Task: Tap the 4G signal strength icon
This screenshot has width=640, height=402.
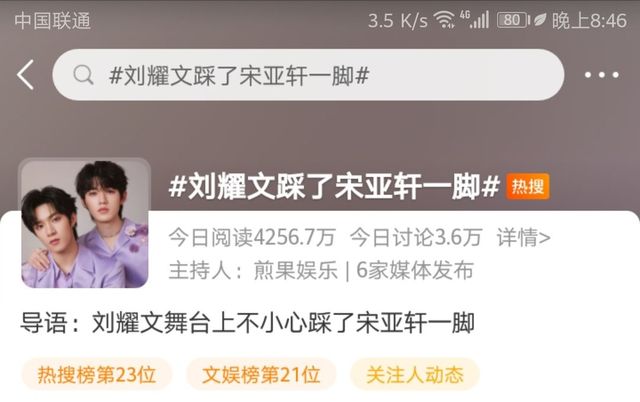Action: pos(474,20)
